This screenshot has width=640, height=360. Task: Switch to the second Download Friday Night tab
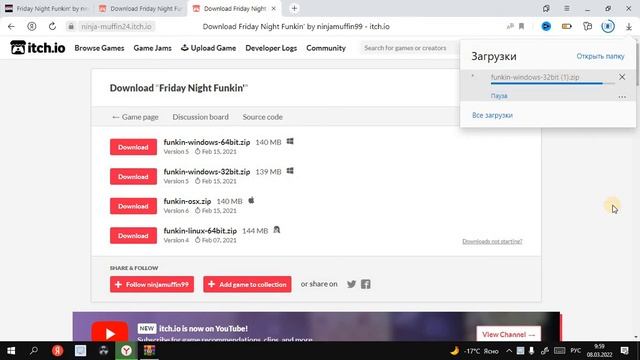[x=141, y=8]
